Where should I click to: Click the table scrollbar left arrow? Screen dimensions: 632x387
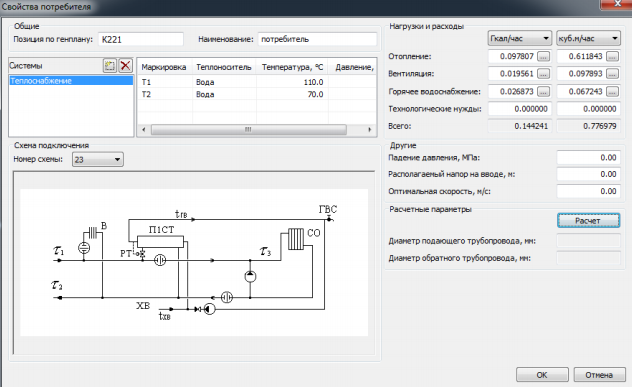point(144,129)
